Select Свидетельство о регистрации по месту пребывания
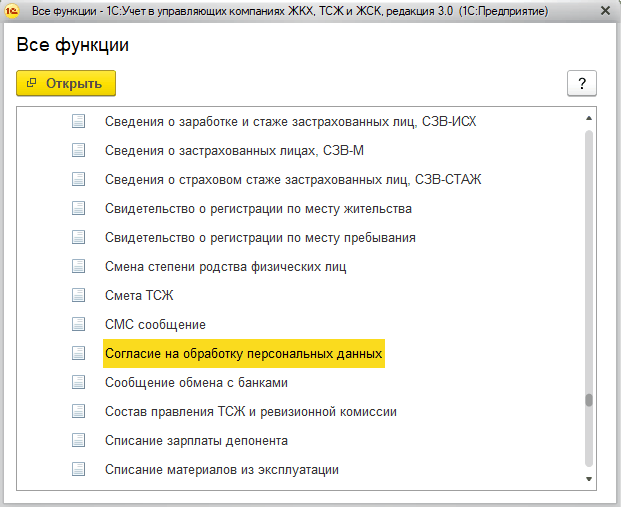Screen dimensions: 621x507 [x=260, y=238]
